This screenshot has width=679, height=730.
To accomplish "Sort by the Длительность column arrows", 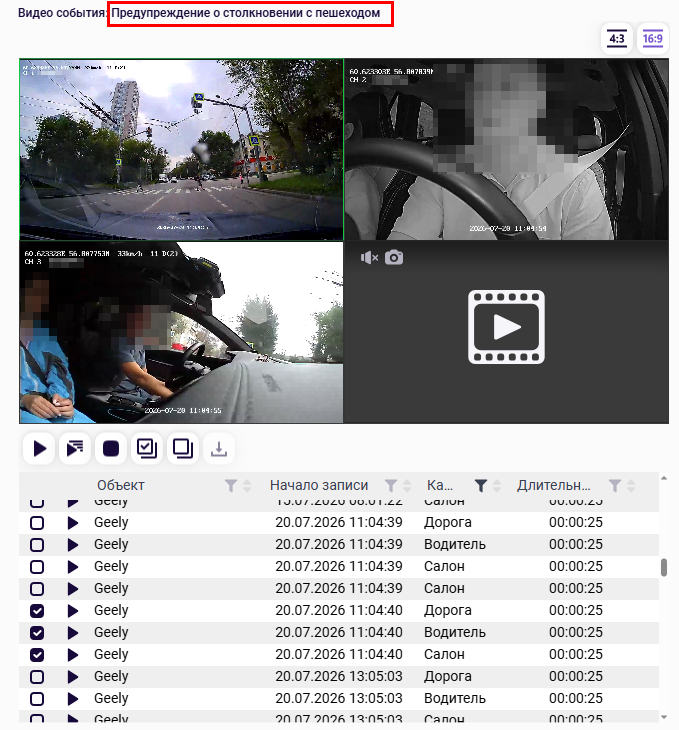I will (631, 486).
